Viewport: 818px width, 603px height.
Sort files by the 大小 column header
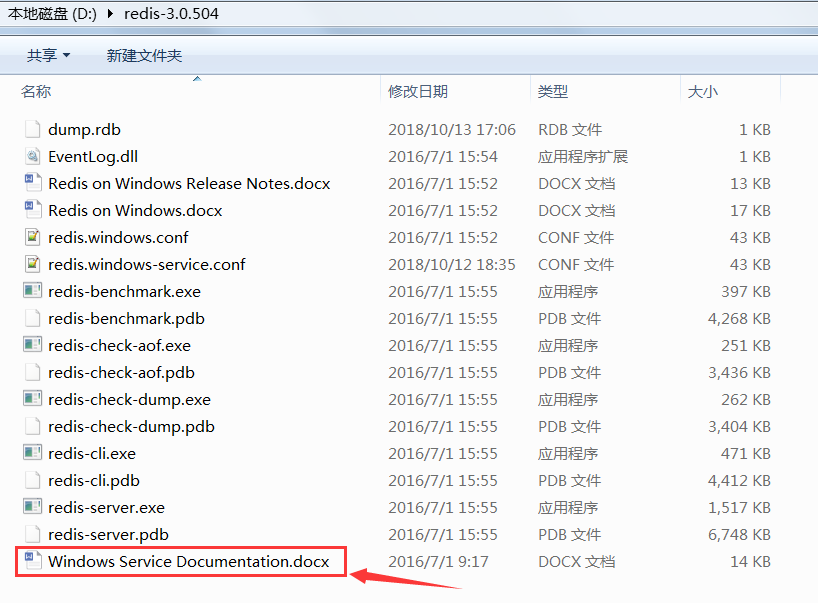click(703, 92)
